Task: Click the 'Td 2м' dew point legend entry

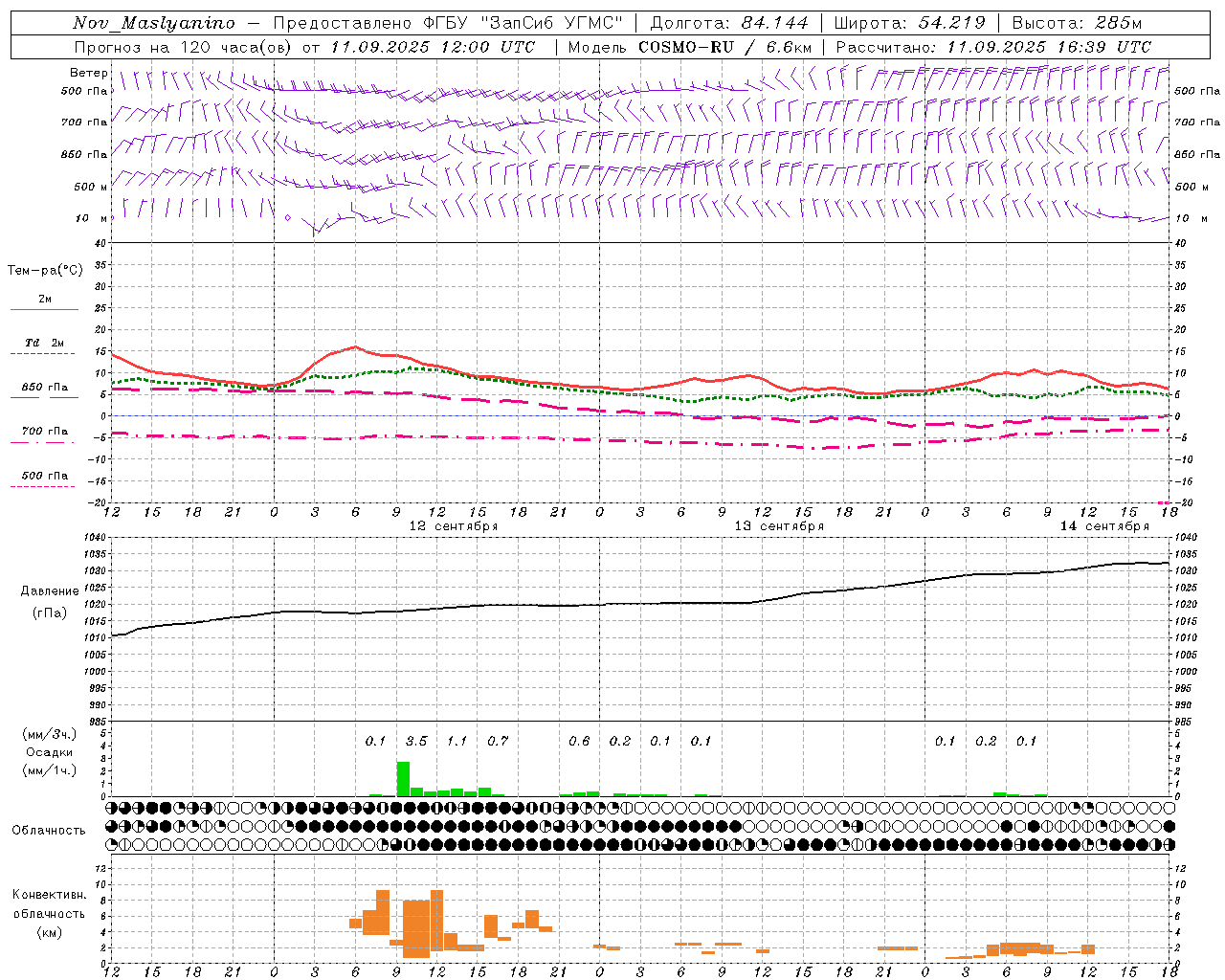Action: [x=45, y=343]
